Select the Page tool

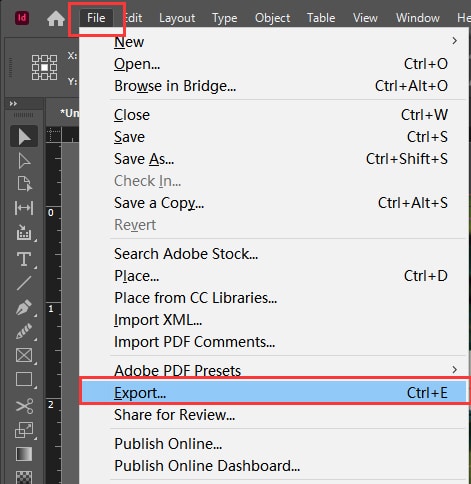24,184
